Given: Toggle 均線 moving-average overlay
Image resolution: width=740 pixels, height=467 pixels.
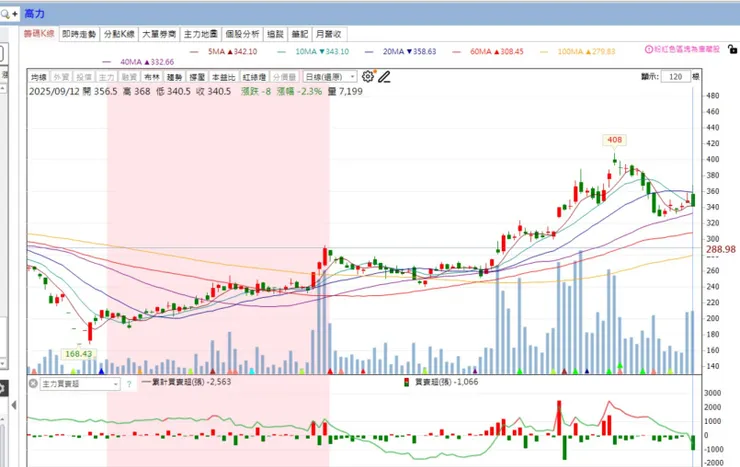Looking at the screenshot, I should (39, 77).
